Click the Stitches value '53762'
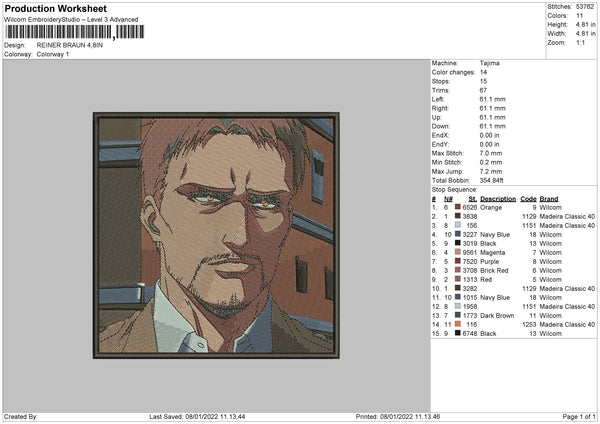 pos(585,7)
